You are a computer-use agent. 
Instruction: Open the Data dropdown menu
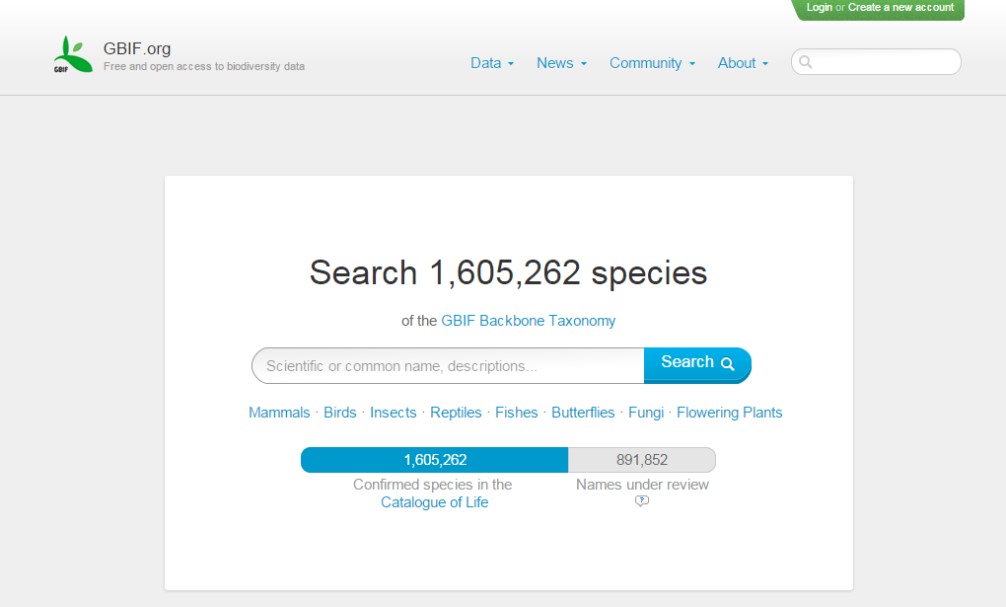coord(491,63)
